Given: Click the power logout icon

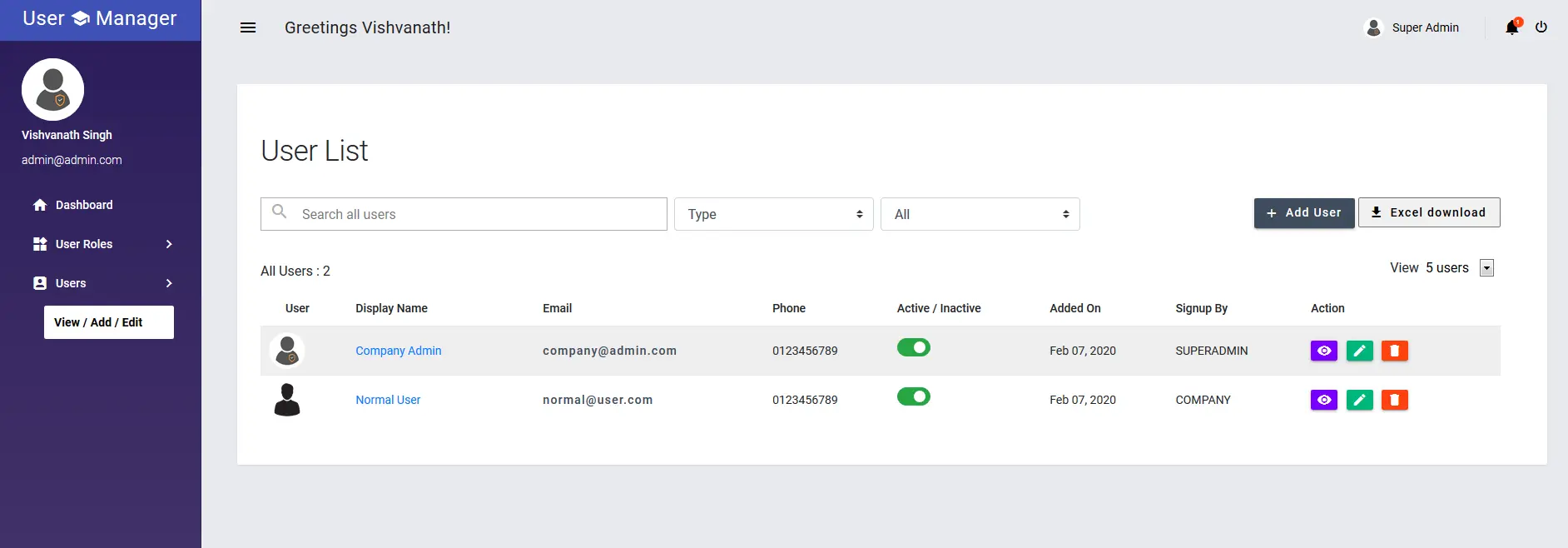Looking at the screenshot, I should pyautogui.click(x=1541, y=27).
